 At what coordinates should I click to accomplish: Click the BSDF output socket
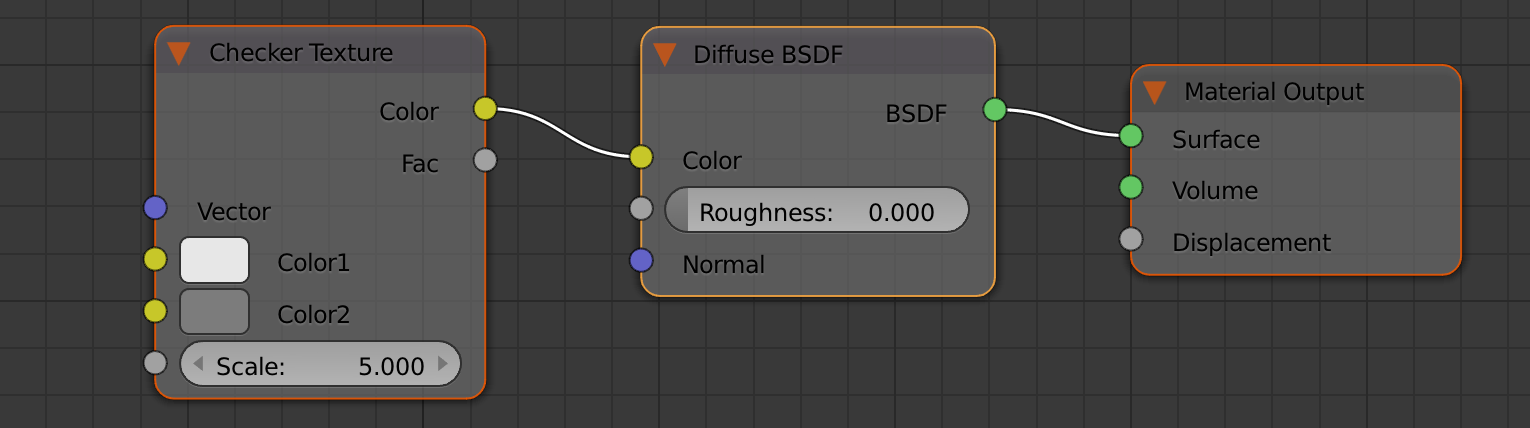994,110
